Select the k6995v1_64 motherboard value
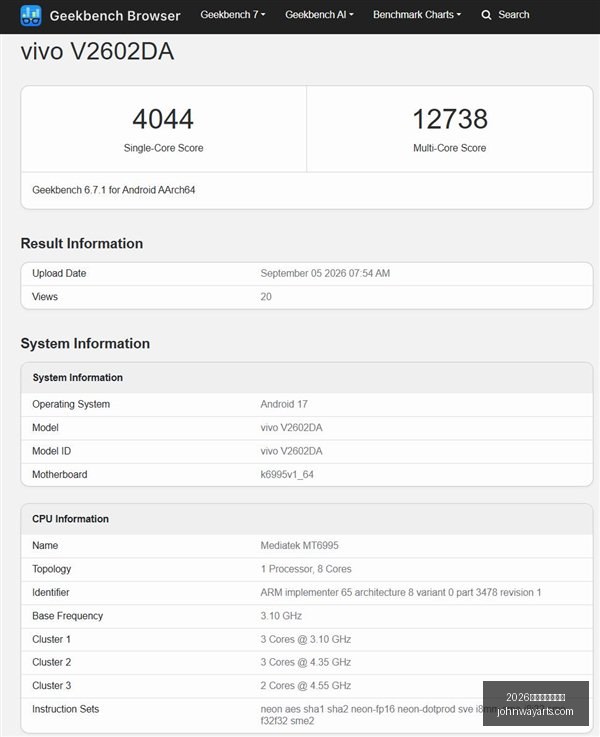 (287, 474)
